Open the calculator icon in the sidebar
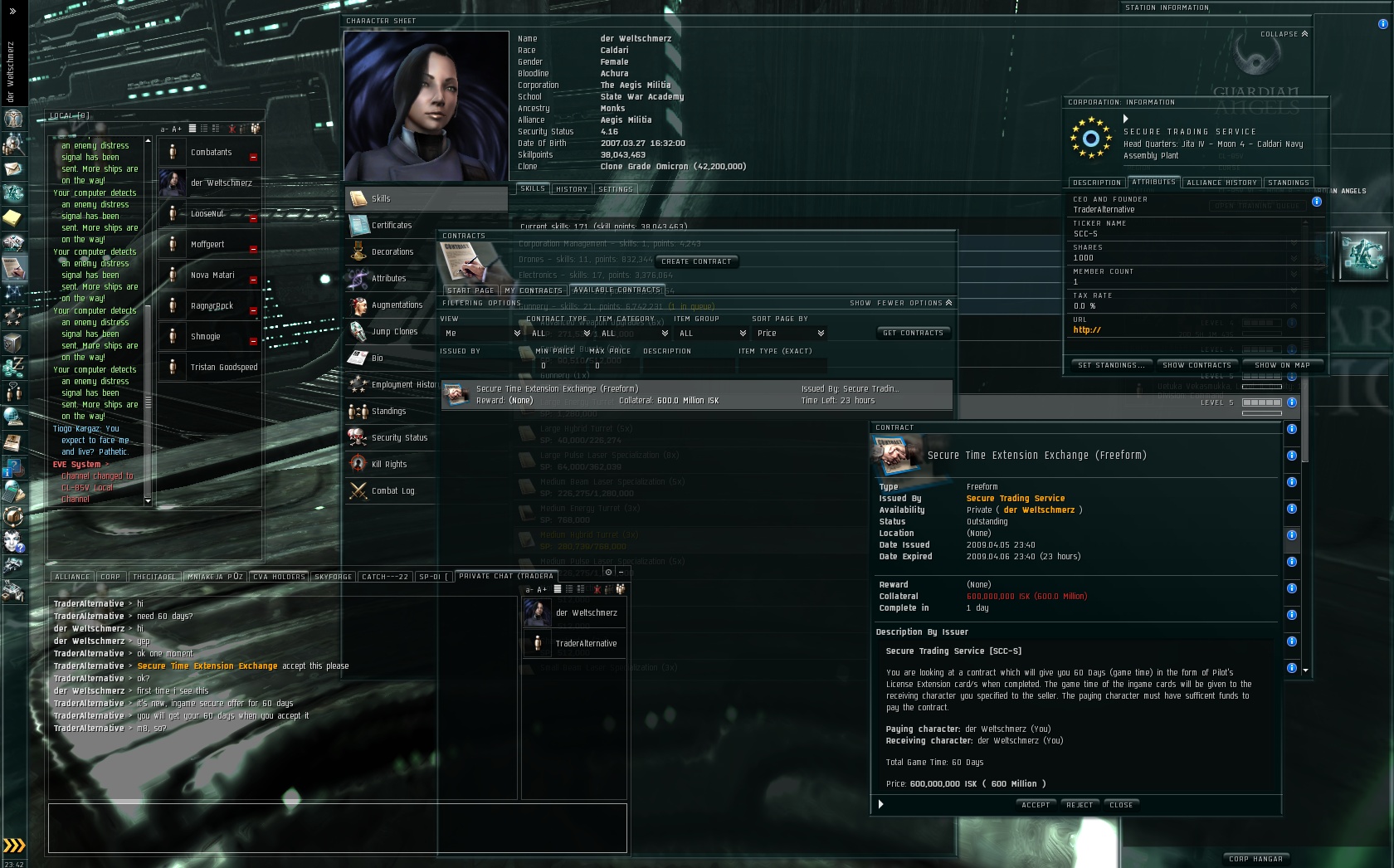The width and height of the screenshot is (1394, 868). click(x=13, y=492)
